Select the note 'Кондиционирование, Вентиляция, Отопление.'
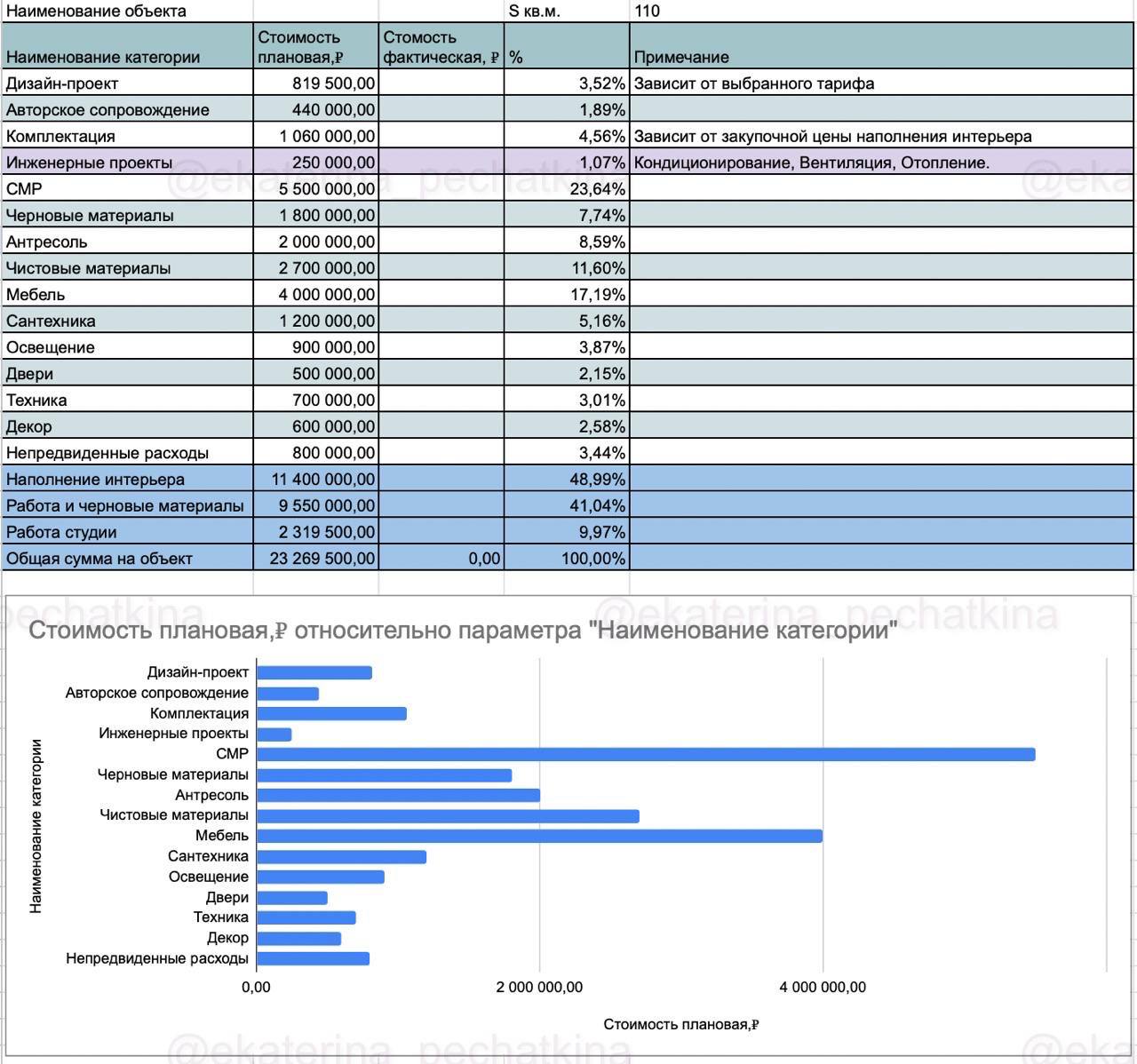This screenshot has height=1064, width=1137. tap(882, 163)
